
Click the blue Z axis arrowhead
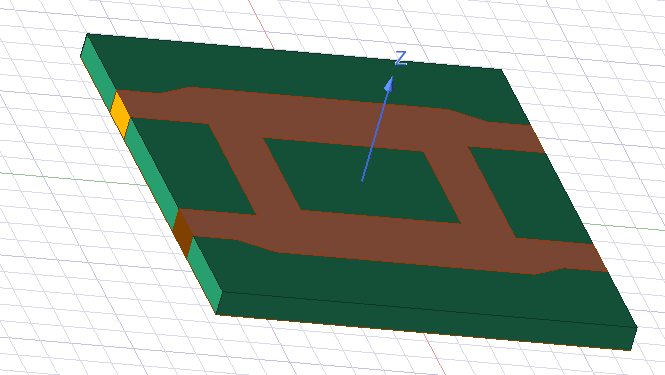(389, 84)
